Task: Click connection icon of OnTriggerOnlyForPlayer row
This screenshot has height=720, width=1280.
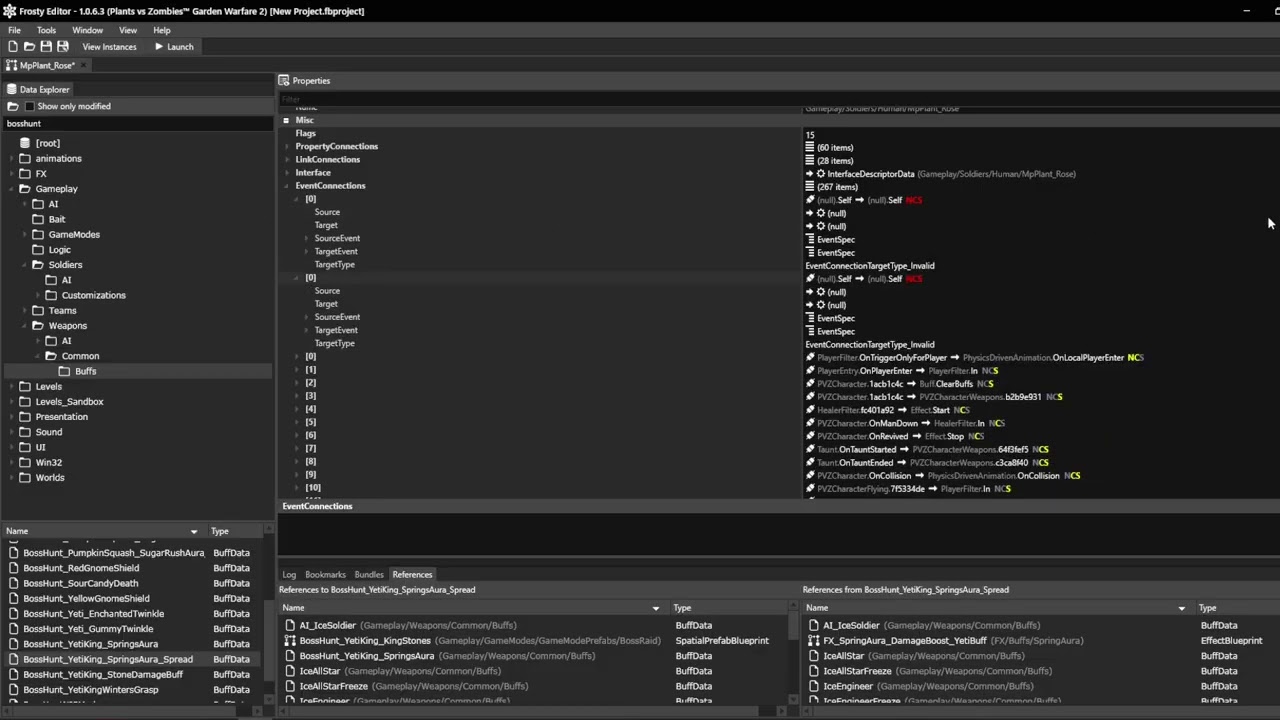Action: [810, 357]
